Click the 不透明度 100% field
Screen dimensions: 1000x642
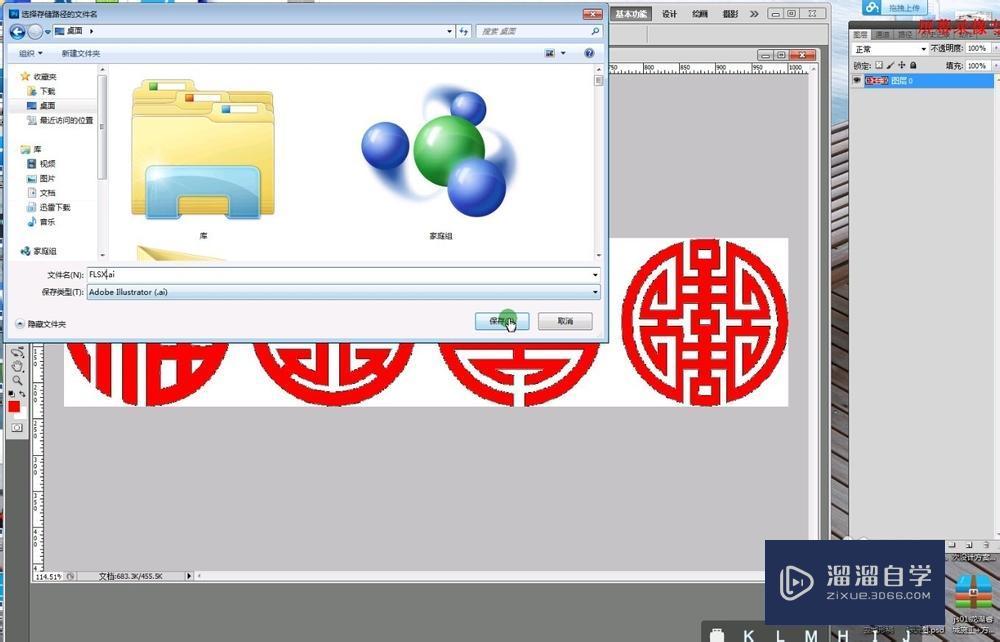click(977, 48)
